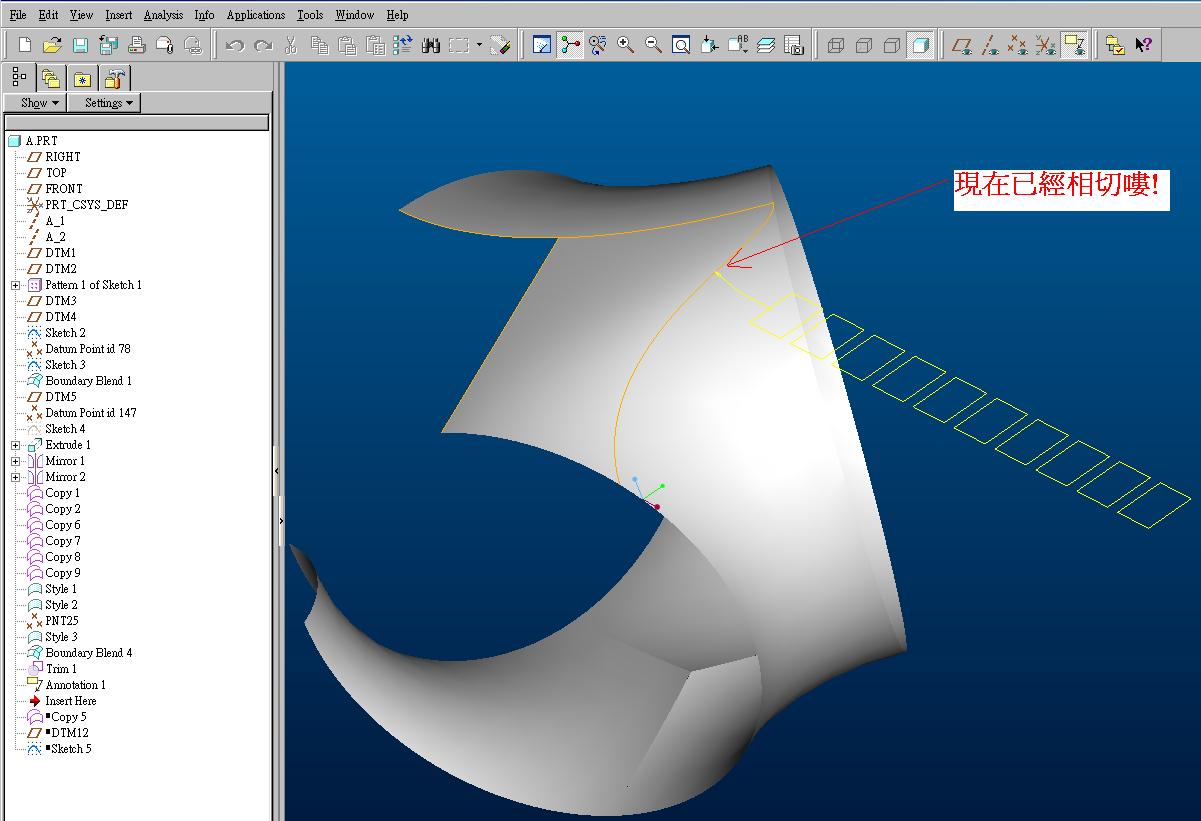The height and width of the screenshot is (821, 1201).
Task: Toggle datum planes display
Action: [962, 45]
